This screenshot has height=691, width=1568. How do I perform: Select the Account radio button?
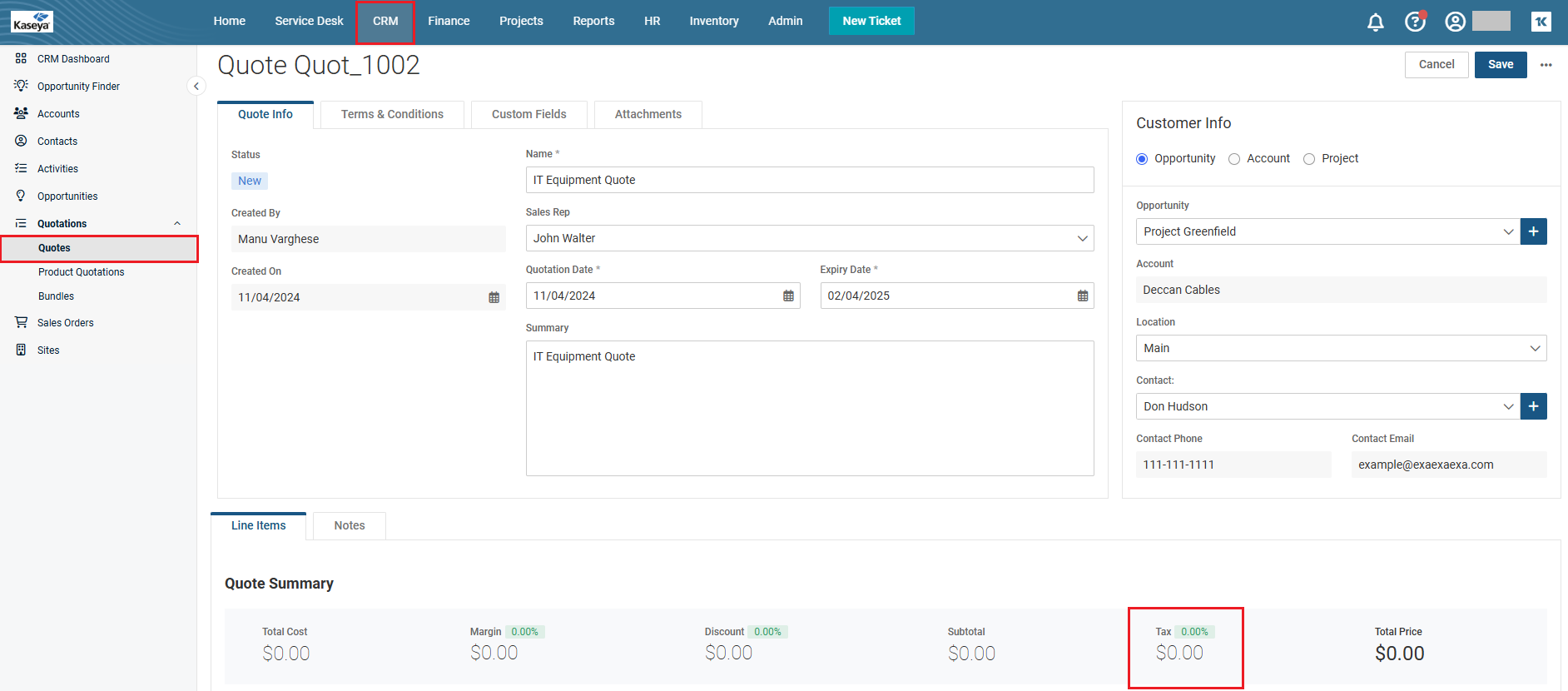coord(1234,159)
